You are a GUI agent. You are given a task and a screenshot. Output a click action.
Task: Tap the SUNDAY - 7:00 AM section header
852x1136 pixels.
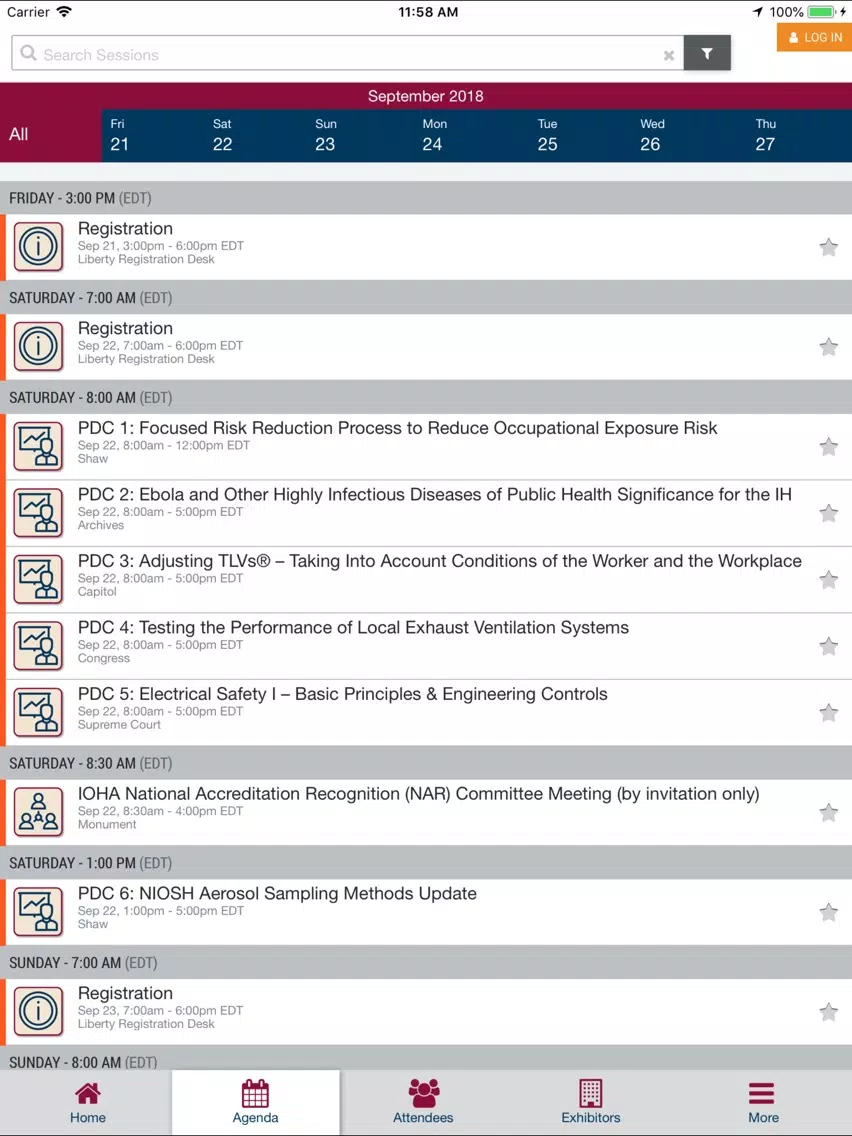pyautogui.click(x=426, y=963)
